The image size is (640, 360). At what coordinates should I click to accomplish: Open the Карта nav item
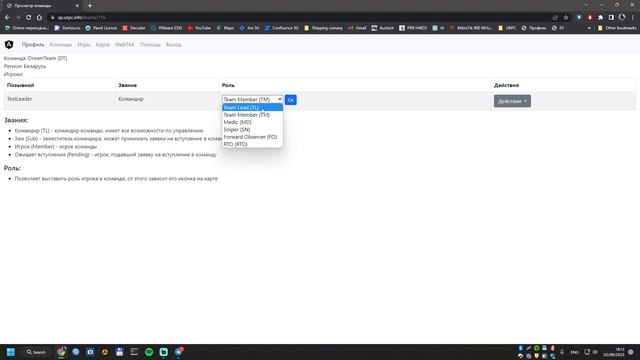pyautogui.click(x=102, y=44)
